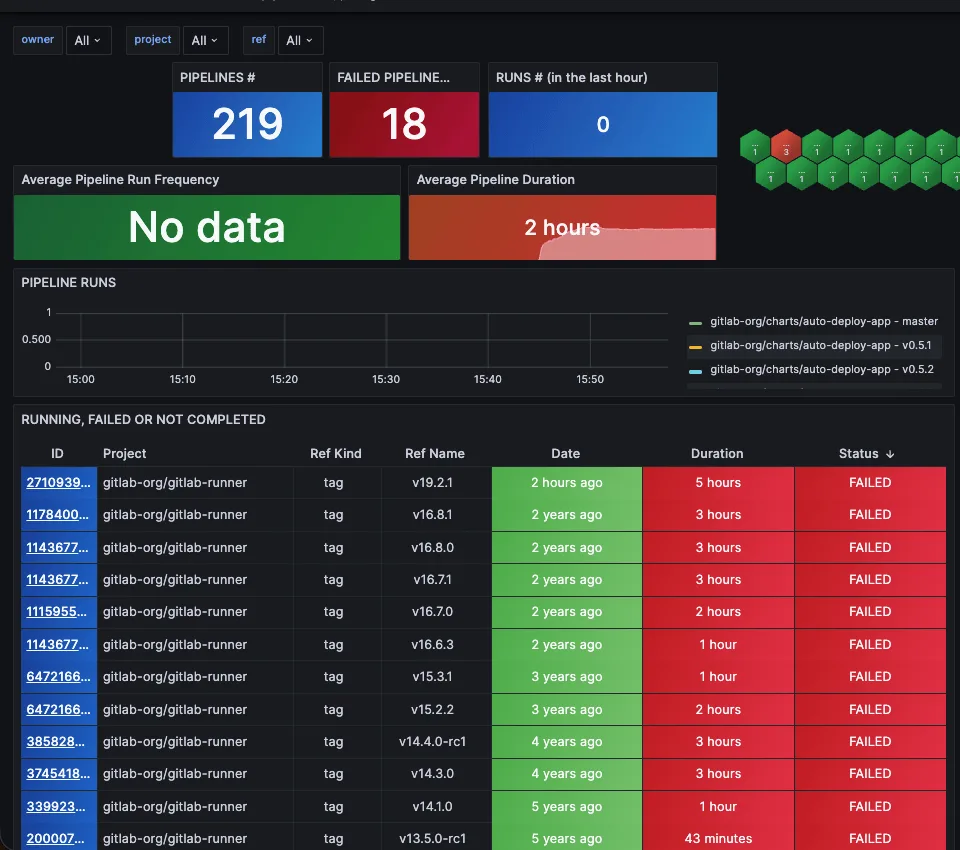
Task: Open pipeline link 1115955... for v16.7.0
Action: tap(56, 612)
